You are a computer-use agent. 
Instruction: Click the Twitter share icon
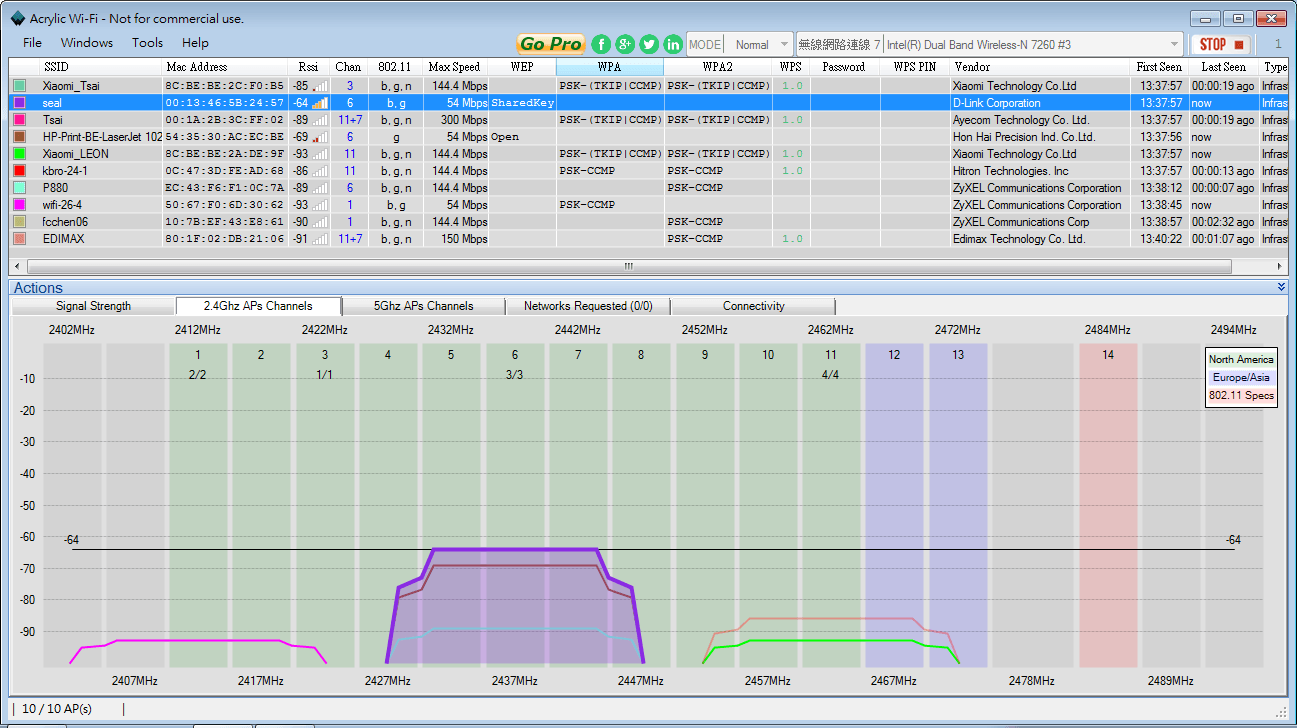649,44
